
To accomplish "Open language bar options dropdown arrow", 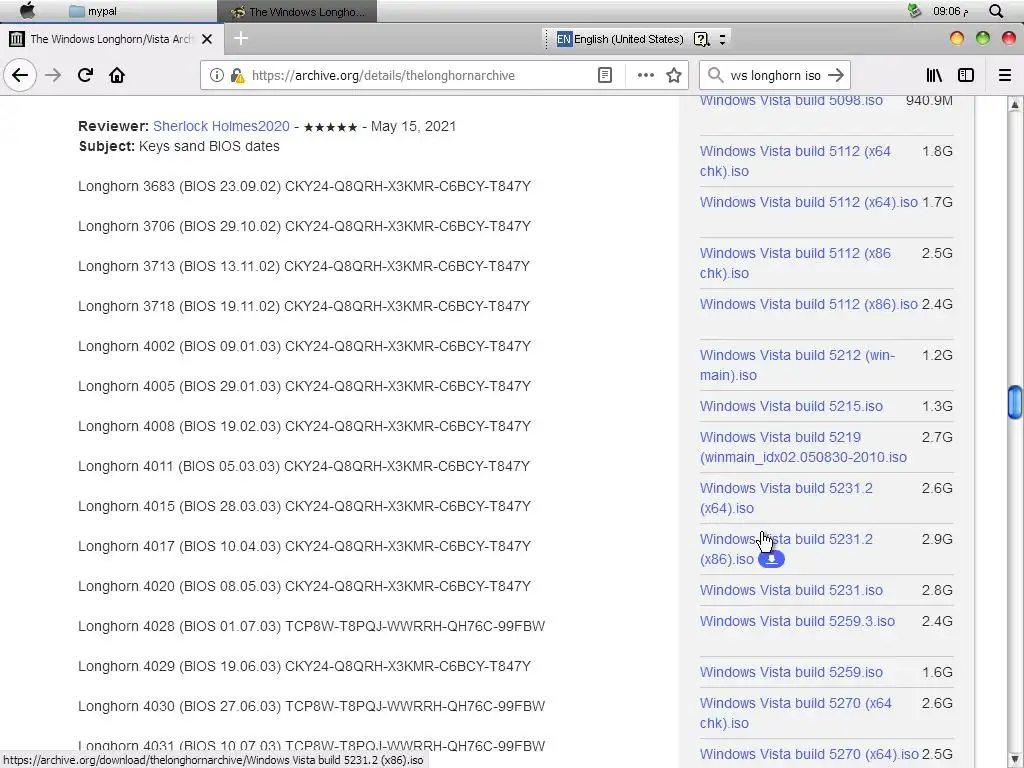I will point(722,39).
